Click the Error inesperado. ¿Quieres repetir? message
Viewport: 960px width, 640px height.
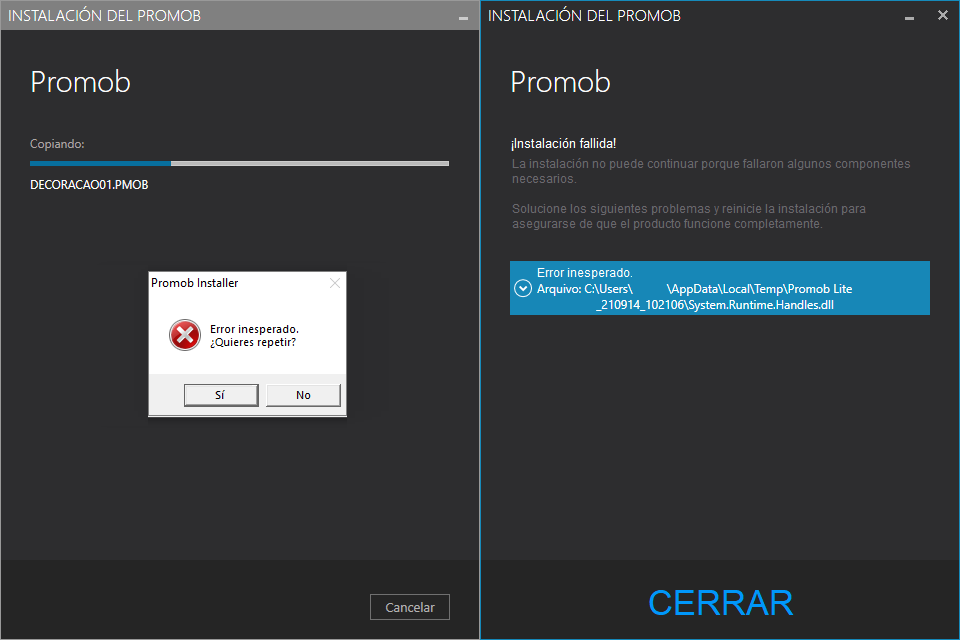click(254, 336)
